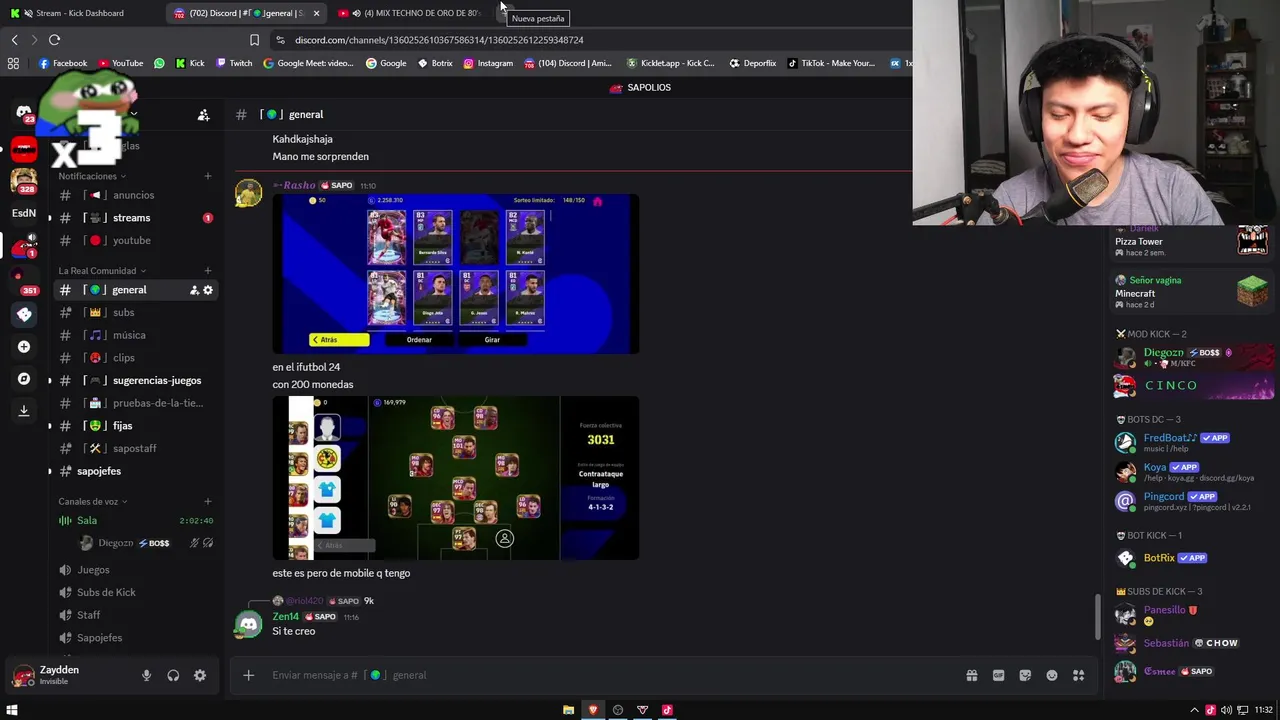Open server with 351 notification badge
The image size is (1280, 720).
point(24,282)
